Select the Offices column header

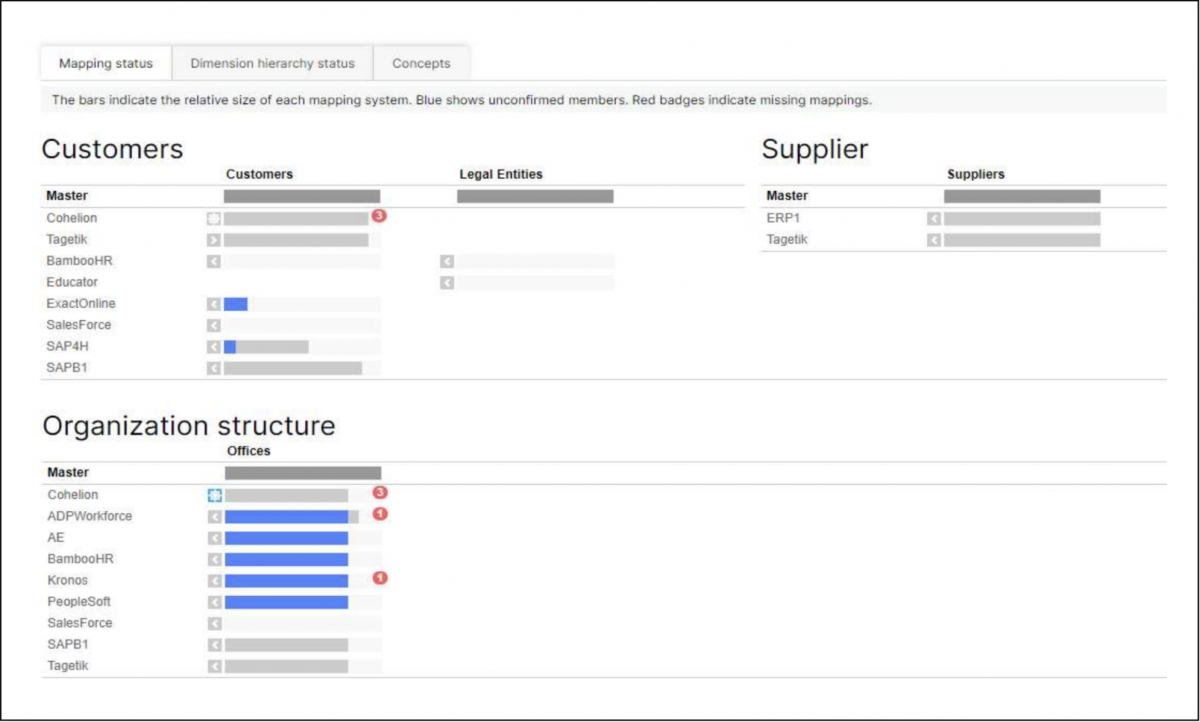pyautogui.click(x=249, y=451)
